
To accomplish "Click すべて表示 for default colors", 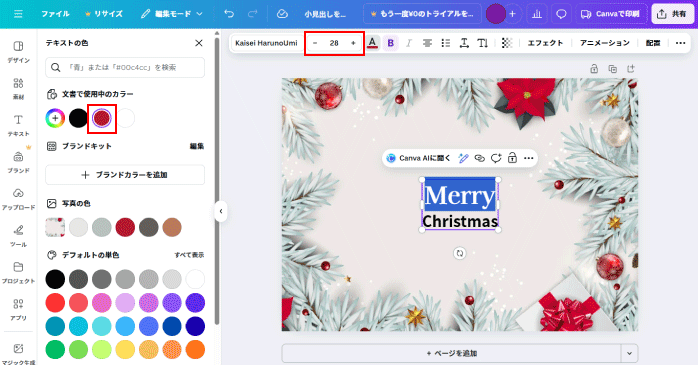I will pyautogui.click(x=189, y=255).
